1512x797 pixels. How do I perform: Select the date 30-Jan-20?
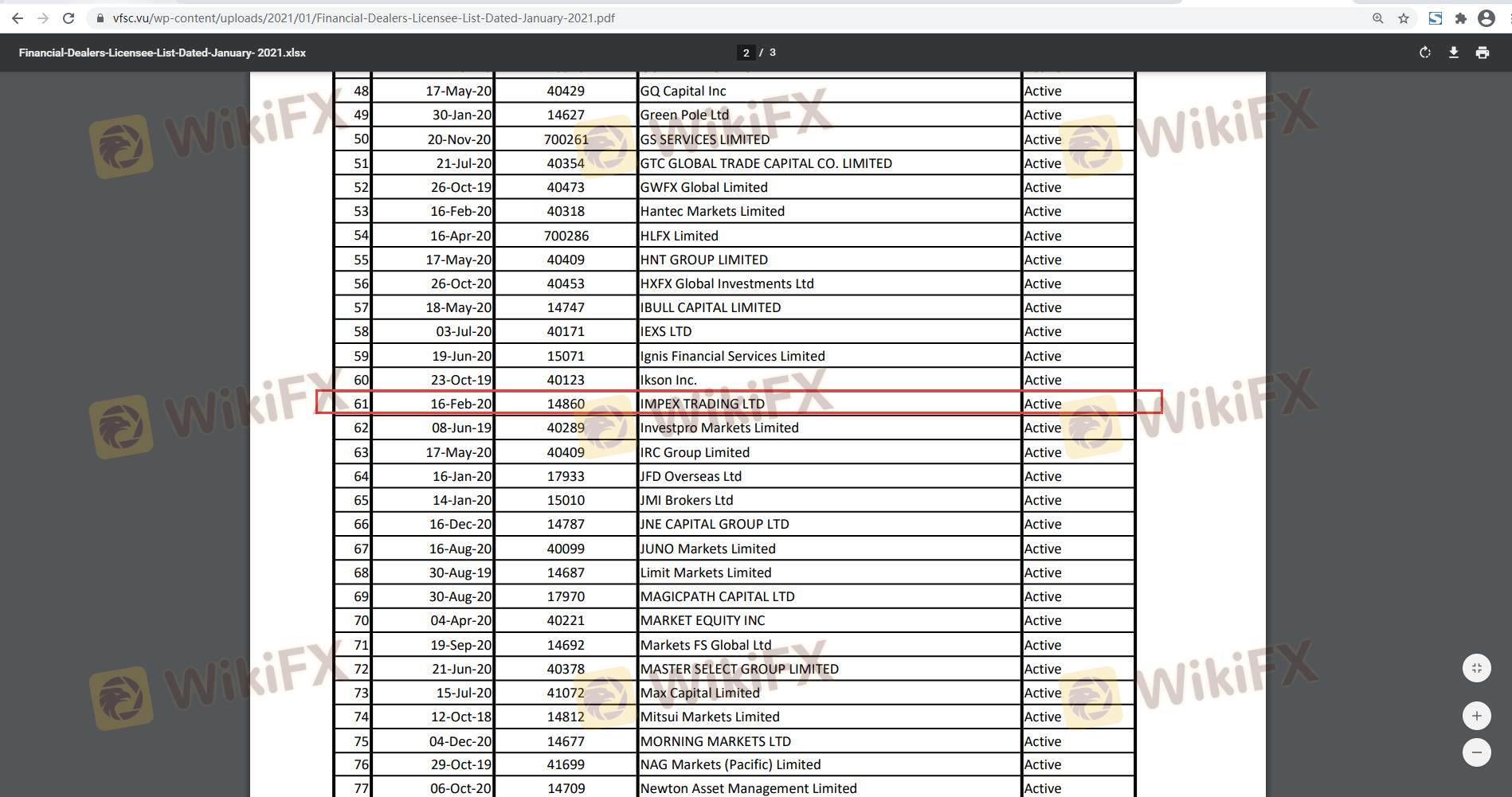click(x=462, y=115)
